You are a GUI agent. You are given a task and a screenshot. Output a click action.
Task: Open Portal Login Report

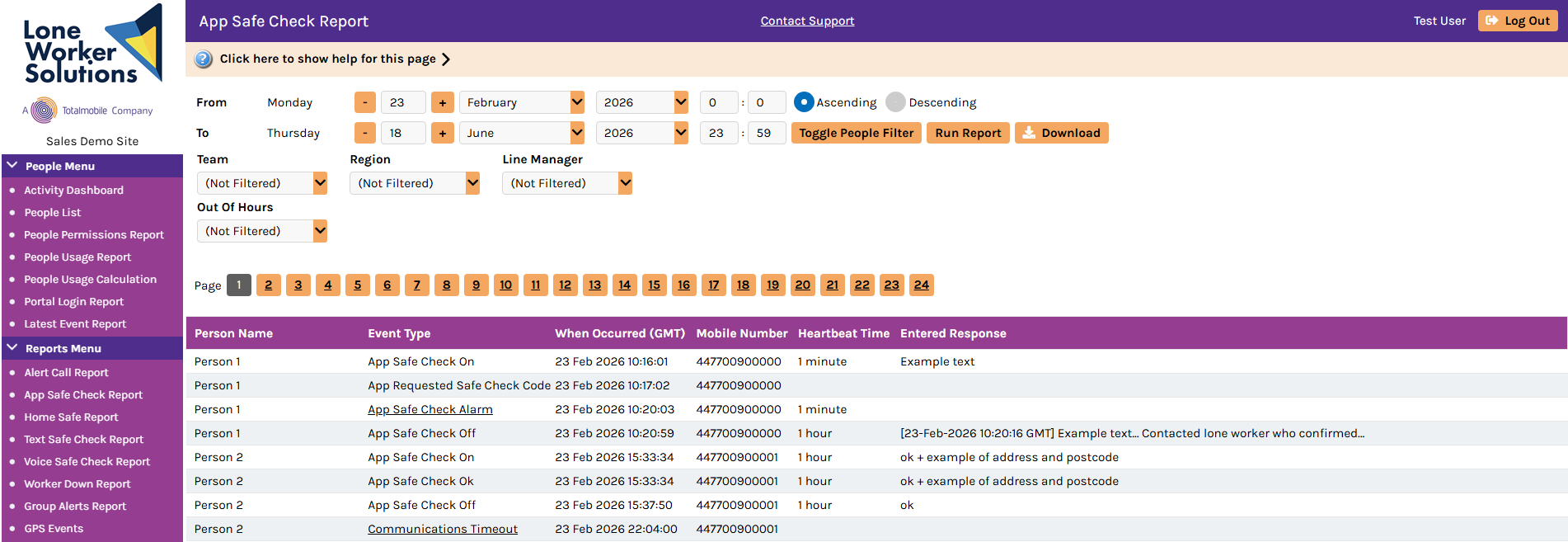pos(73,302)
